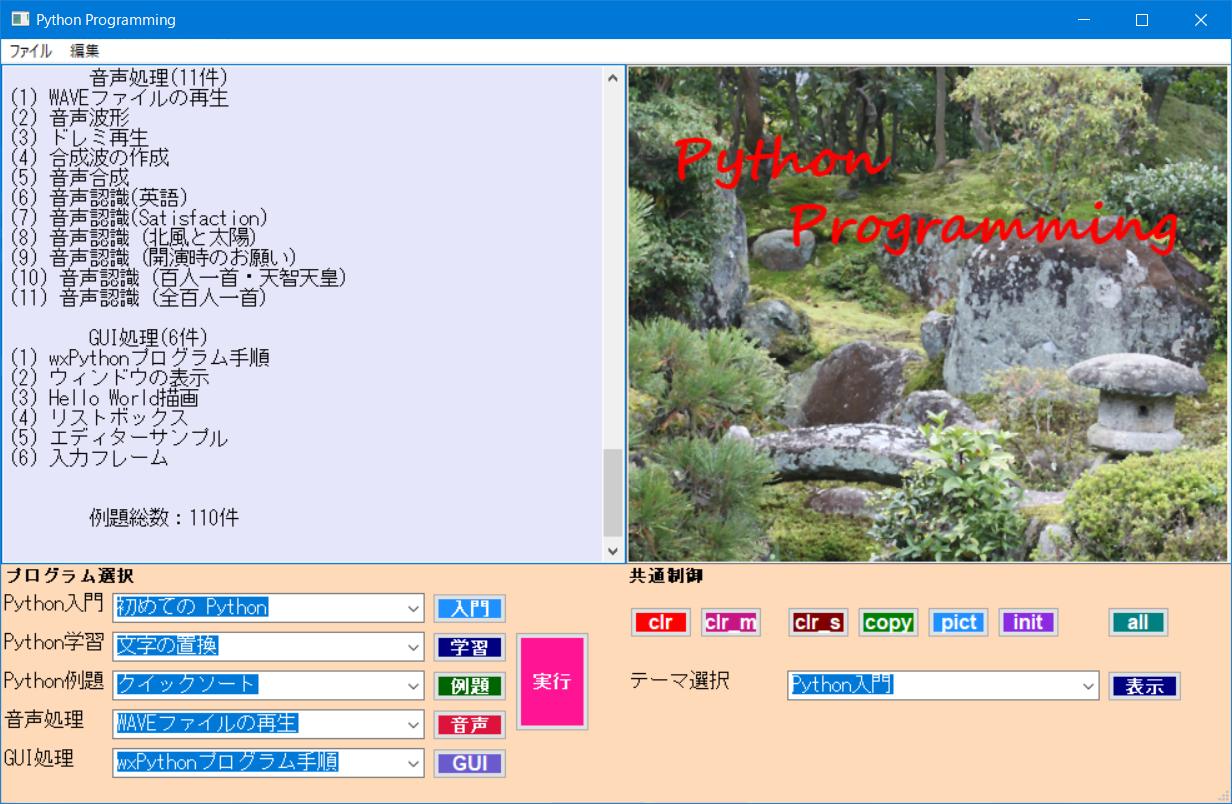
Task: Click the line (10) 音声認識 (百人一首・天智天皇)
Action: pos(179,278)
